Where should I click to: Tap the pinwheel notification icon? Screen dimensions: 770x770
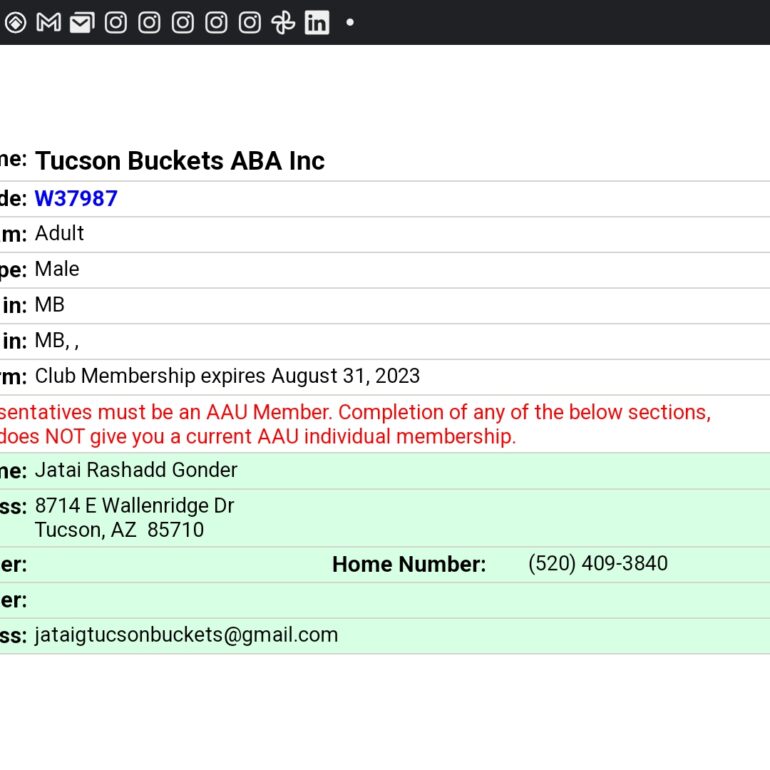point(283,23)
